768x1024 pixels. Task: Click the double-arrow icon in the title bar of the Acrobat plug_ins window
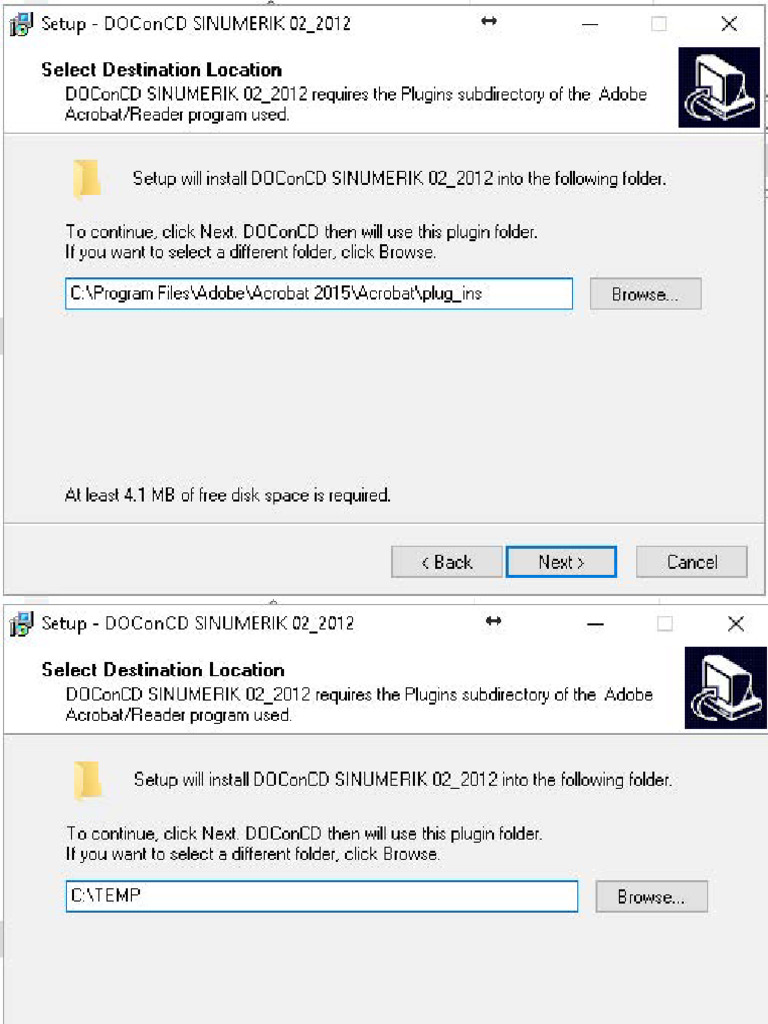(488, 22)
